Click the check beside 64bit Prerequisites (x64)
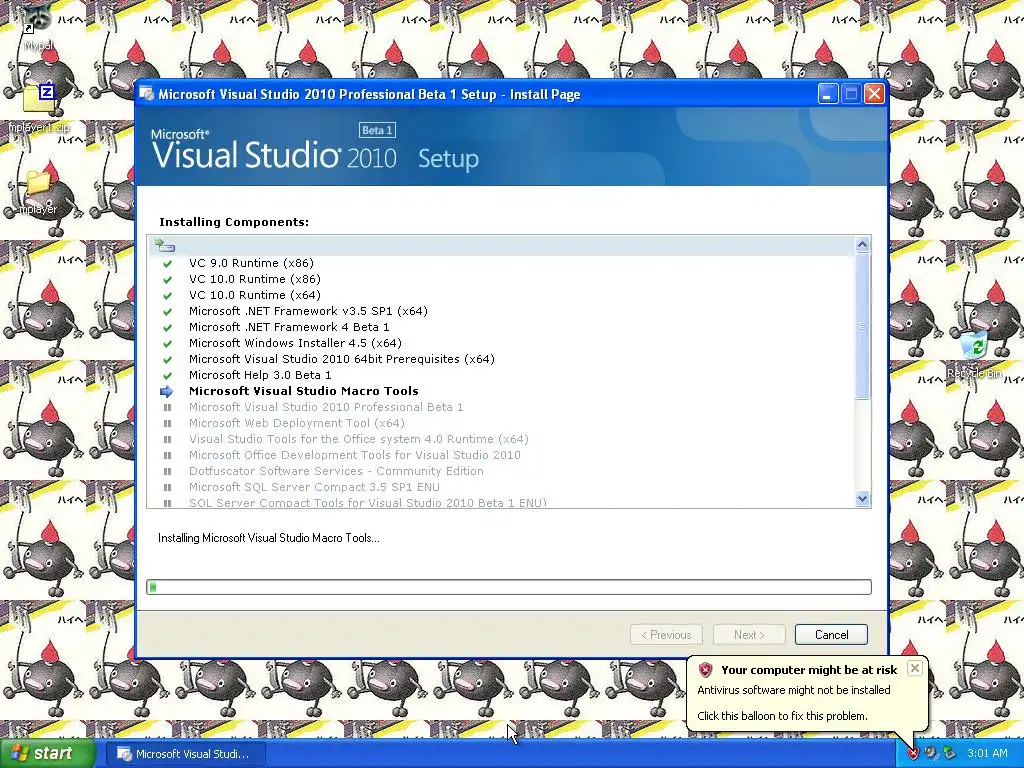Viewport: 1024px width, 768px height. [167, 360]
